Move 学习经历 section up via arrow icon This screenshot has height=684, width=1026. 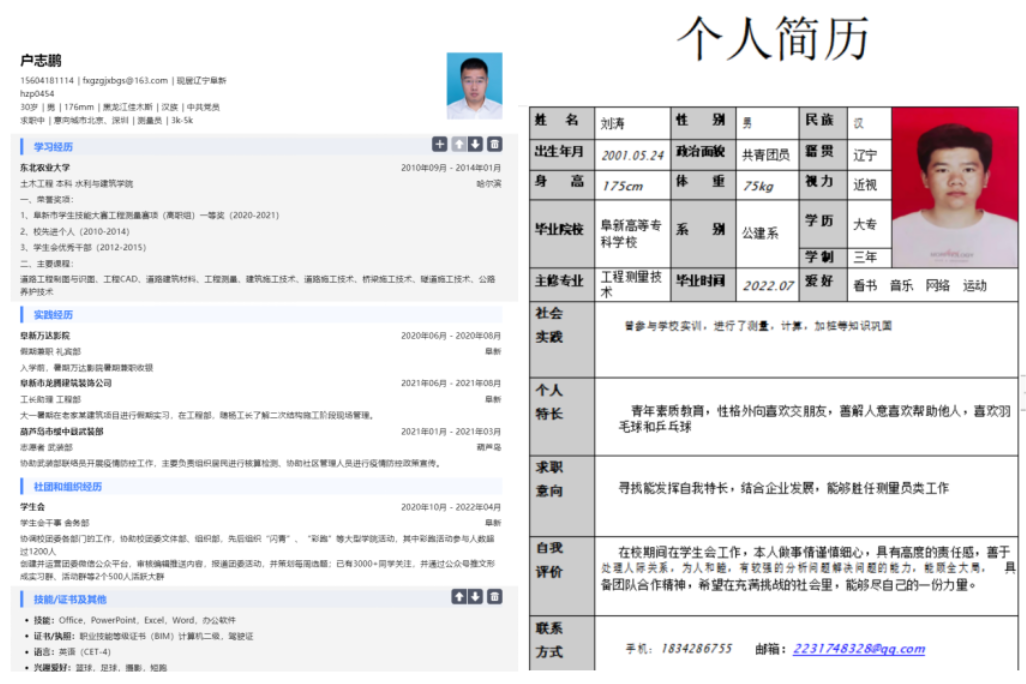pos(459,143)
